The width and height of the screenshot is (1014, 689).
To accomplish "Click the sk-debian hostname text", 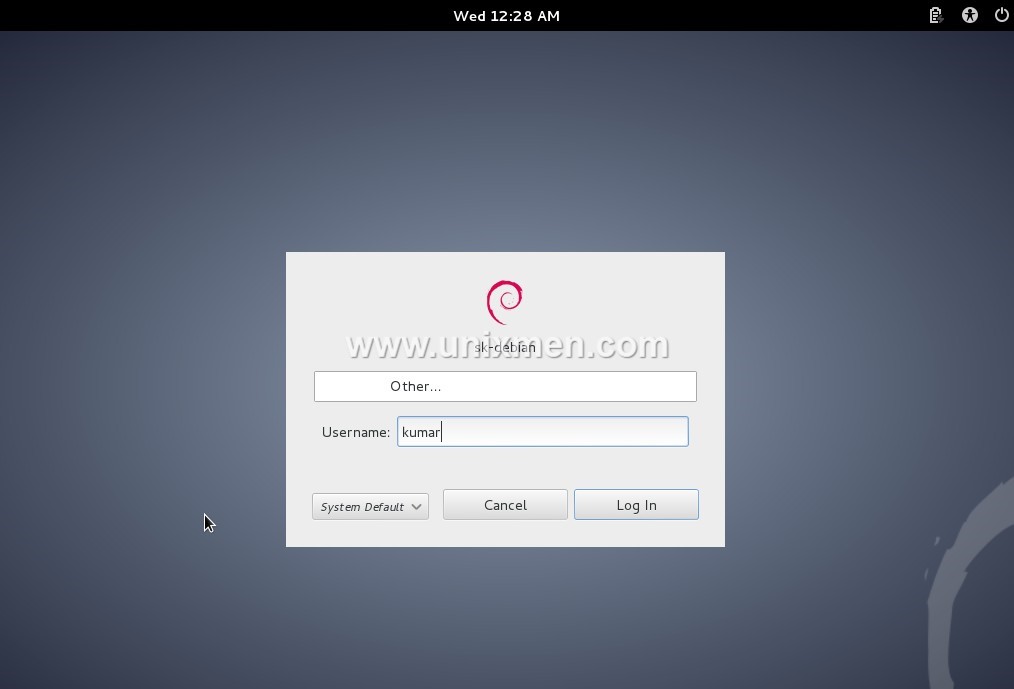I will (x=505, y=347).
